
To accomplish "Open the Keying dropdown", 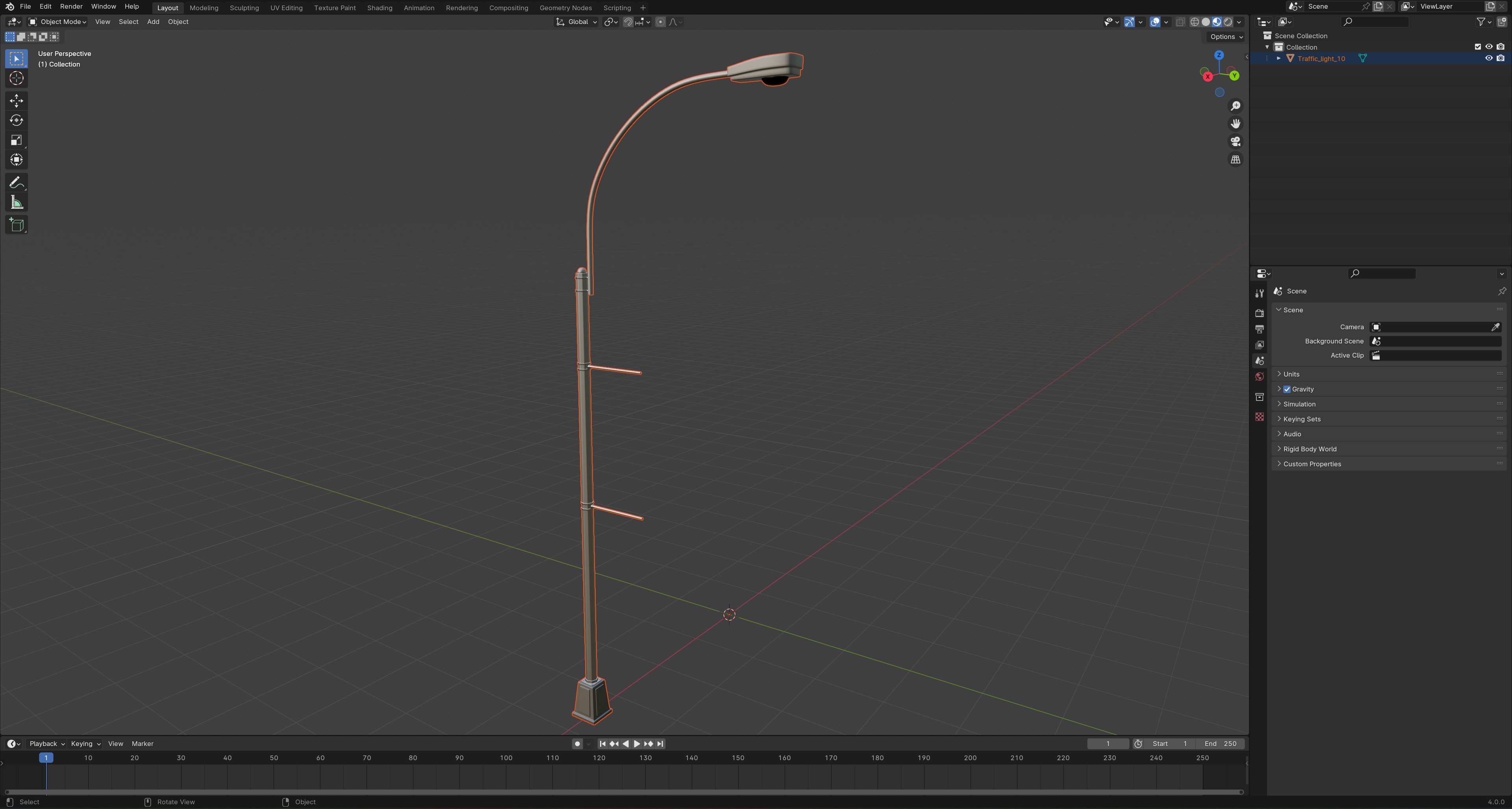I will coord(85,744).
